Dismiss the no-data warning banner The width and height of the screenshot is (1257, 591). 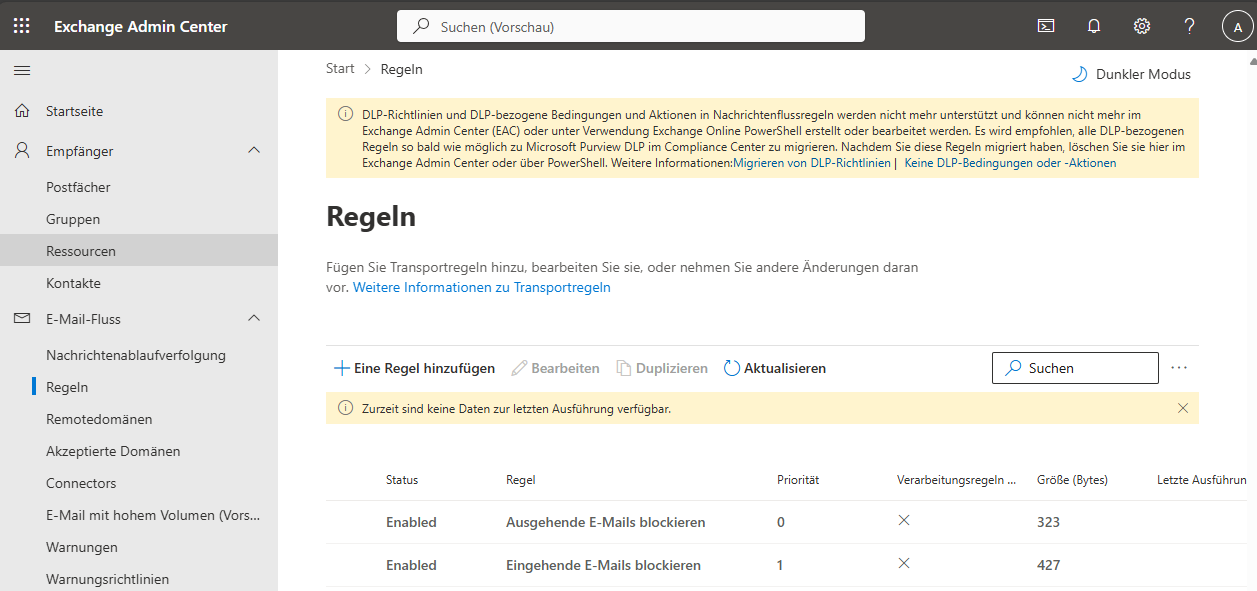[1183, 408]
